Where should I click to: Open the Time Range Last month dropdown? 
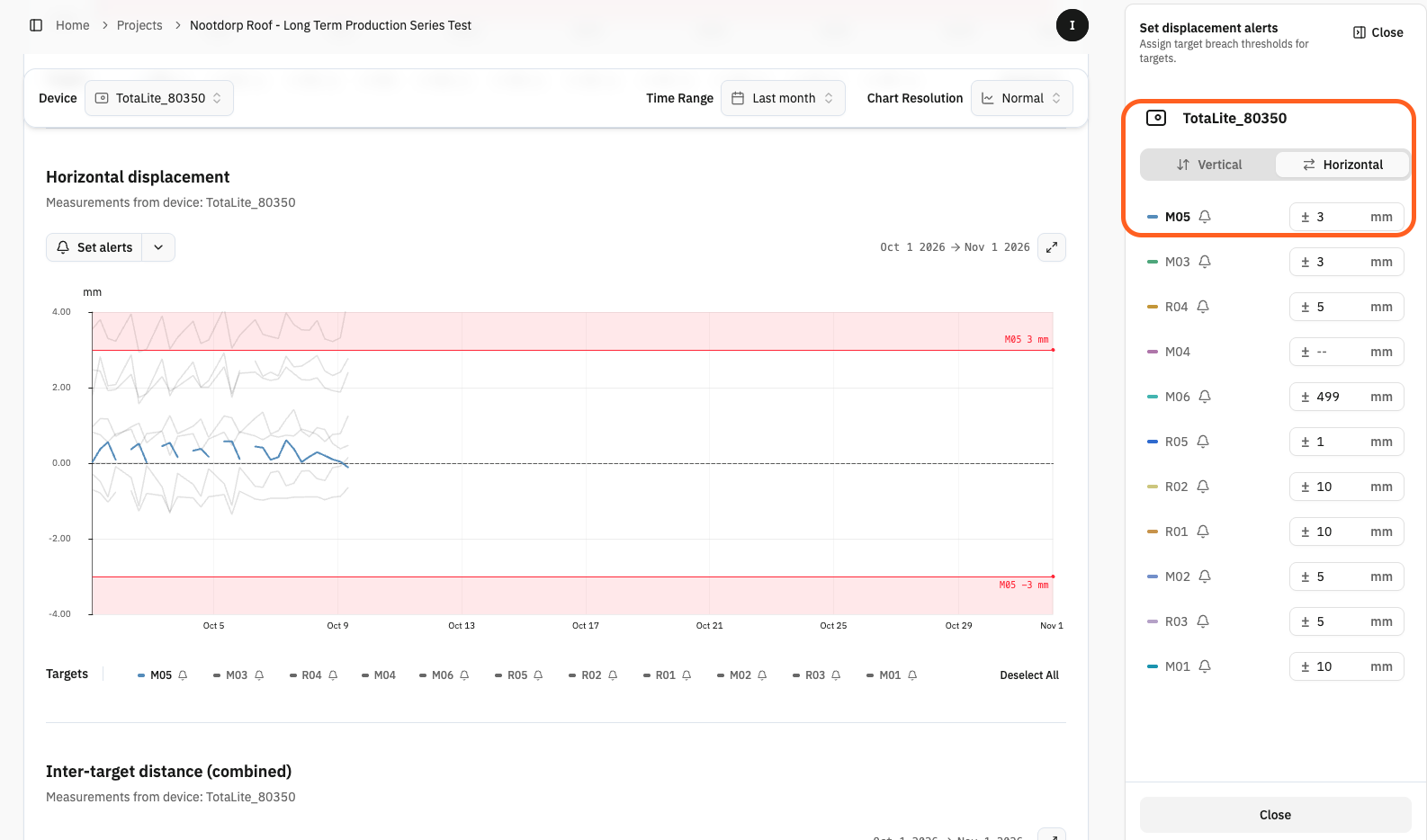(x=783, y=98)
